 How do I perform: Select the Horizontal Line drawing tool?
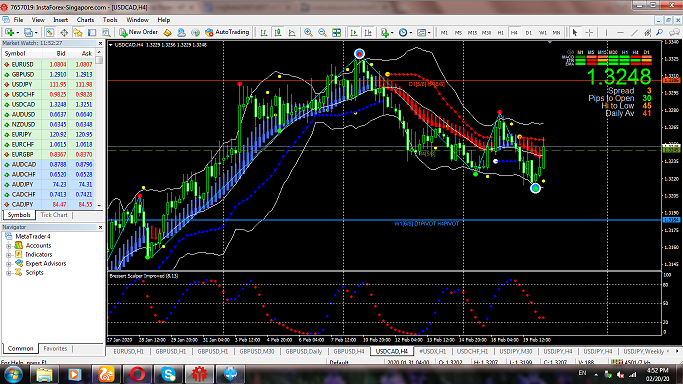click(x=620, y=32)
